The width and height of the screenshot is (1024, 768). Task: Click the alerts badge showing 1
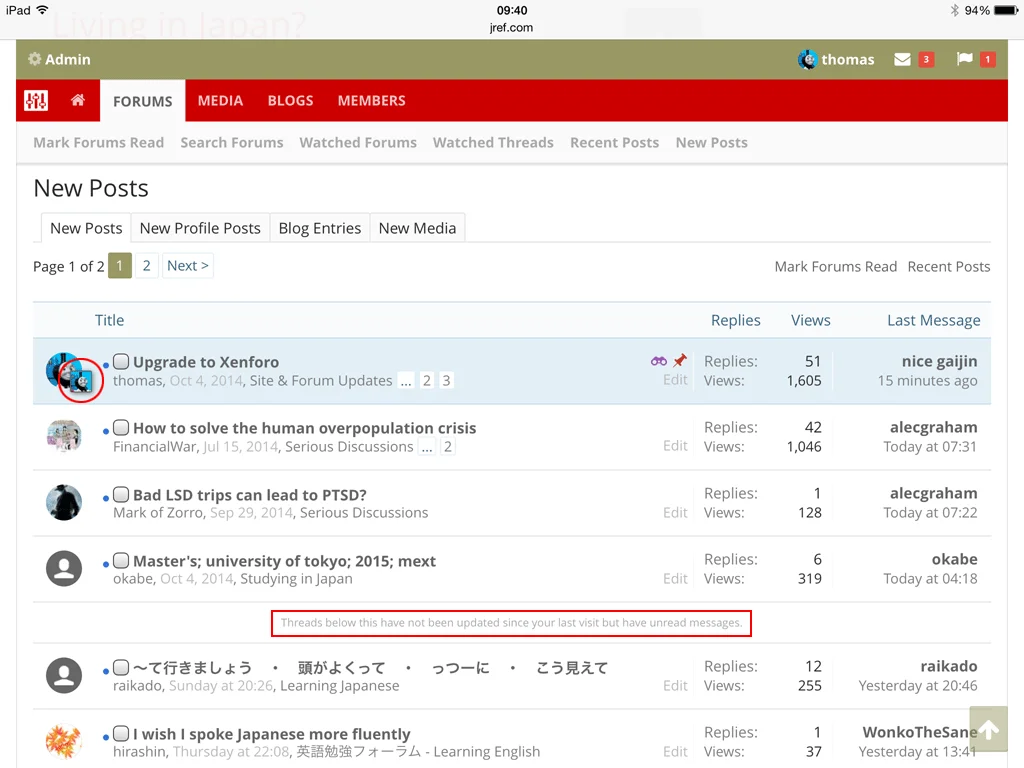pos(987,59)
